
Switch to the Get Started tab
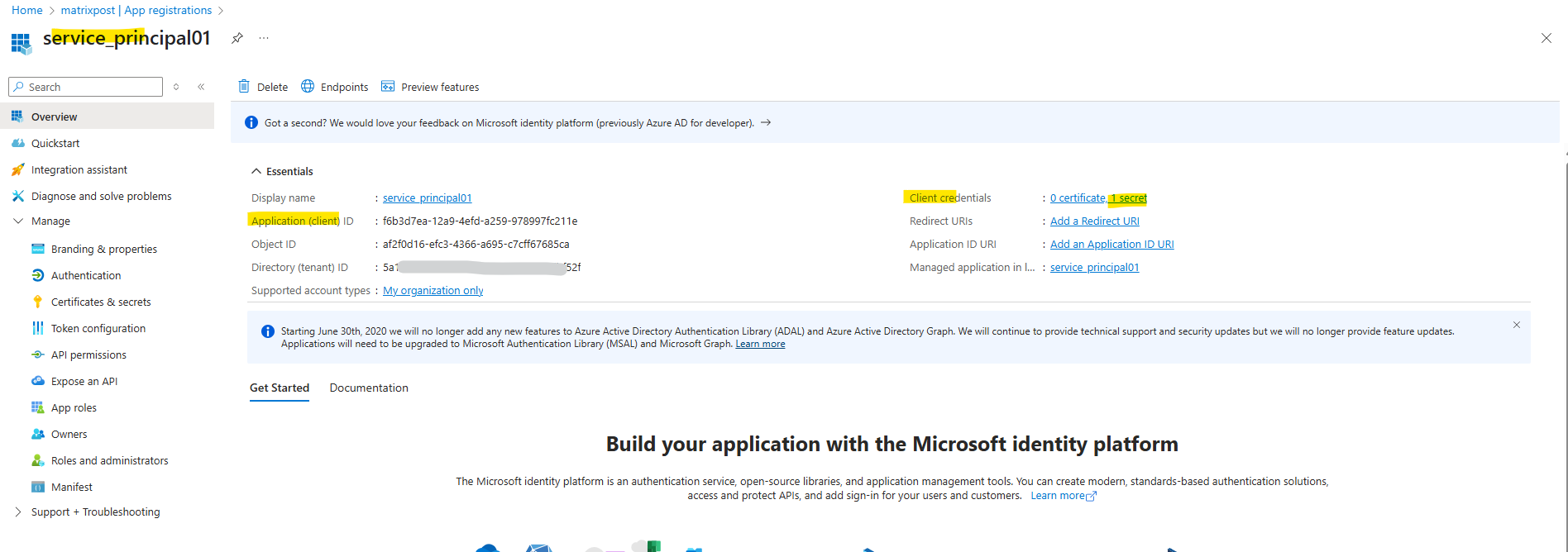[x=280, y=388]
